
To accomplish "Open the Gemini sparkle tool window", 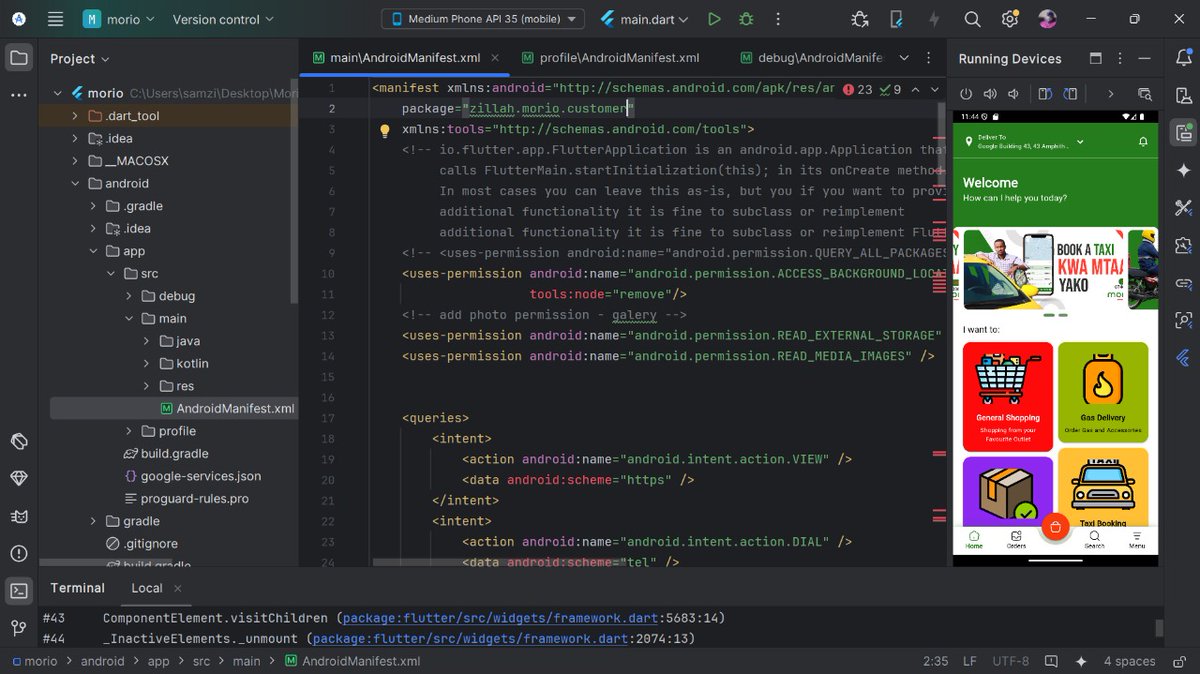I will (x=1184, y=170).
